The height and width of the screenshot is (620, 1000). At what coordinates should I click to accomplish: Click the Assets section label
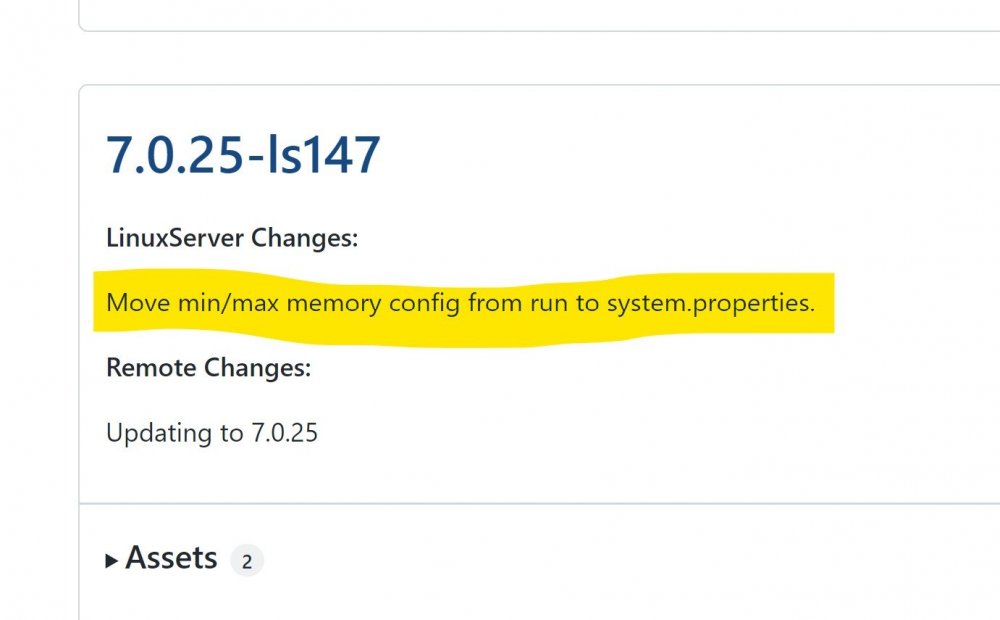(172, 558)
